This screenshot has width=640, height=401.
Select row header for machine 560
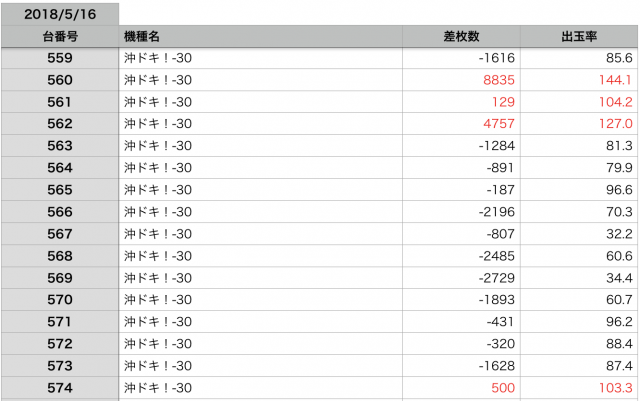(x=59, y=80)
